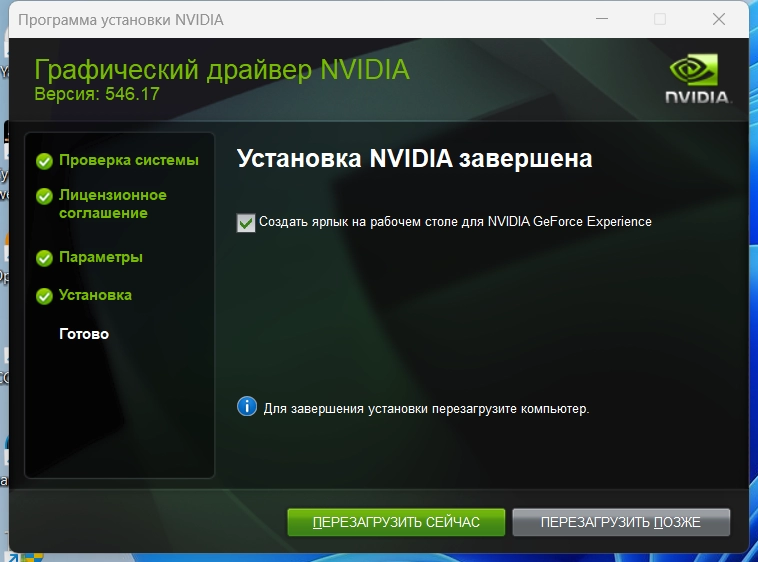Click the heading Установка NVIDIA завершена
Image resolution: width=758 pixels, height=562 pixels.
[x=414, y=159]
